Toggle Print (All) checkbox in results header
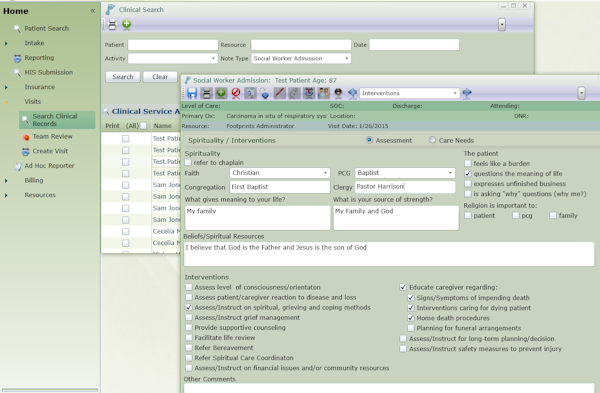The image size is (600, 393). click(x=143, y=126)
